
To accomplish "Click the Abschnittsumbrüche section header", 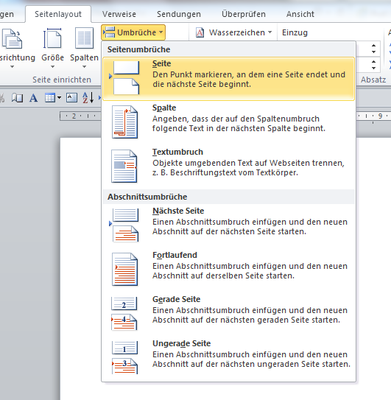I will click(x=147, y=197).
